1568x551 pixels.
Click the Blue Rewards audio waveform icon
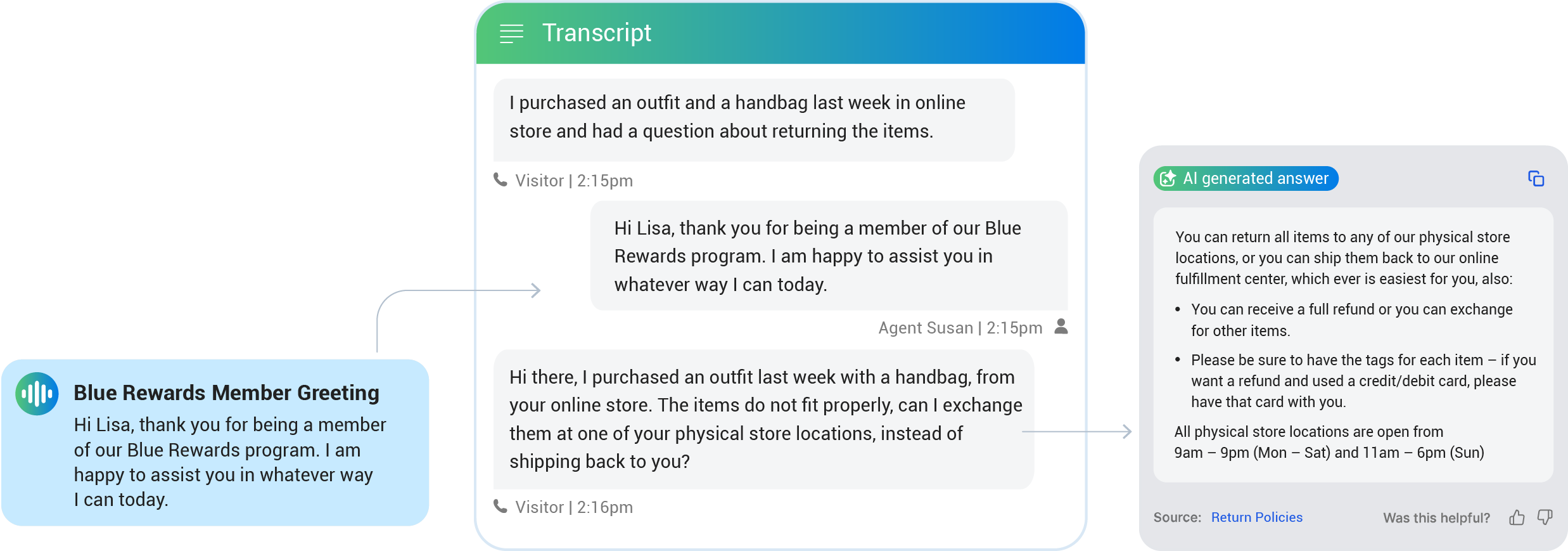pyautogui.click(x=37, y=394)
